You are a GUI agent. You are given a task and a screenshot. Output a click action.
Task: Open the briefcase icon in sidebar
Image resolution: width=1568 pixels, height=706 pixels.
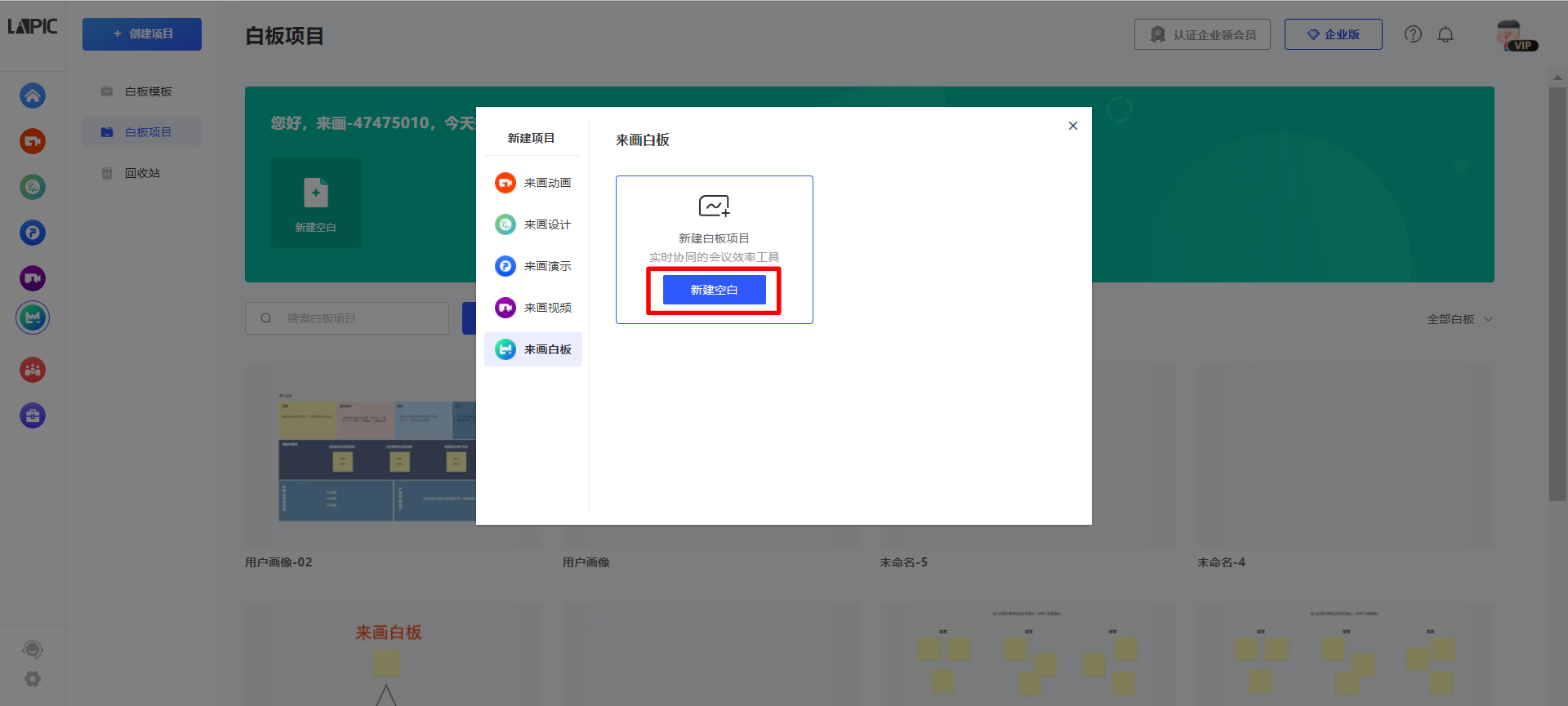coord(33,415)
